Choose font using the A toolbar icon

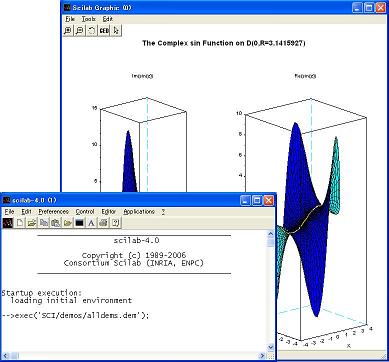tap(91, 223)
